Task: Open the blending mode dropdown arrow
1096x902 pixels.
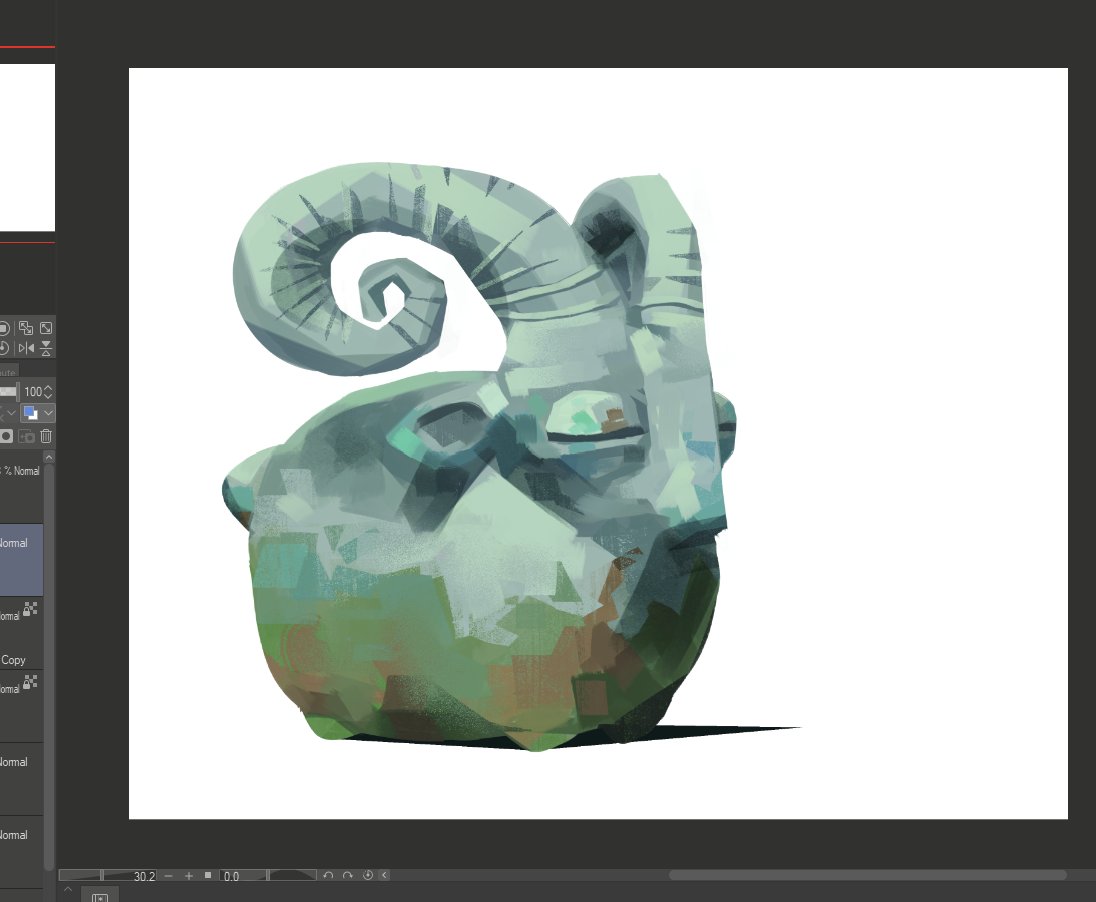Action: point(10,413)
